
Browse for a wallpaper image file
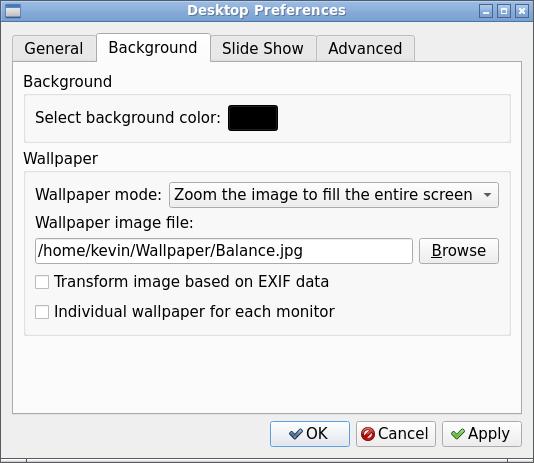pos(459,251)
